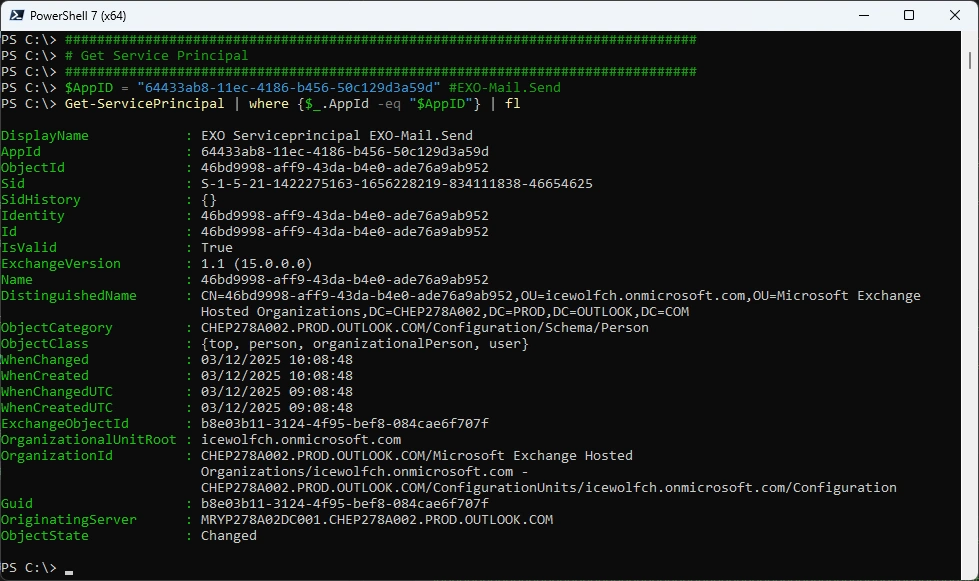The height and width of the screenshot is (581, 979).
Task: Minimize the PowerShell 7 window
Action: (x=861, y=15)
